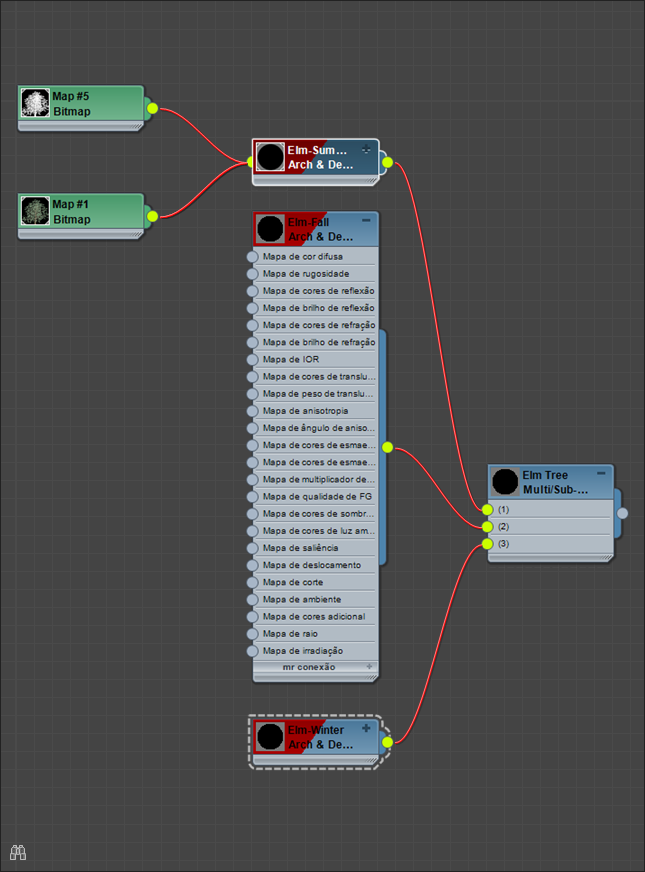Viewport: 645px width, 872px height.
Task: Click socket for Mapa de saliência
Action: coord(252,548)
